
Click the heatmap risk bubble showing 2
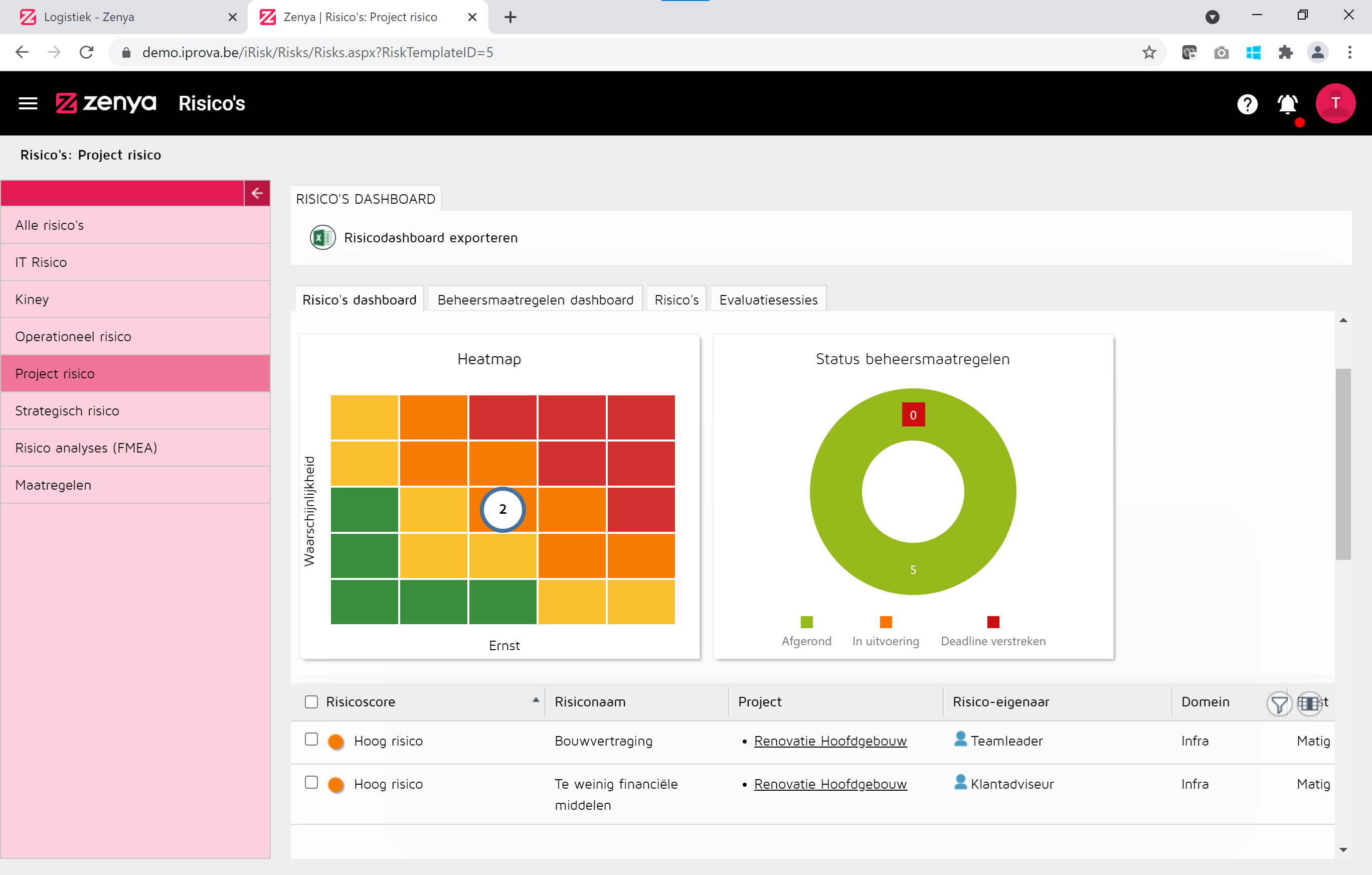[502, 509]
